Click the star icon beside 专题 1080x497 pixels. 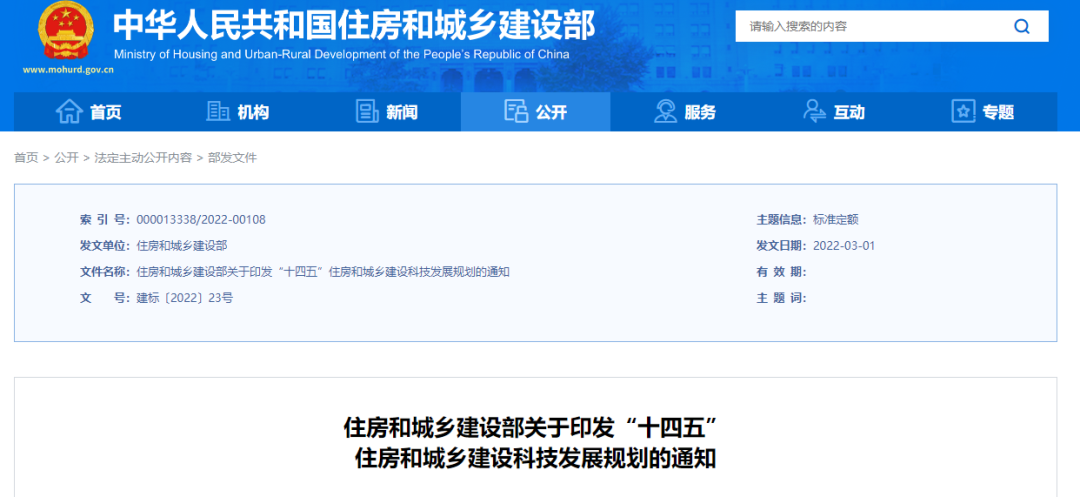tap(964, 112)
